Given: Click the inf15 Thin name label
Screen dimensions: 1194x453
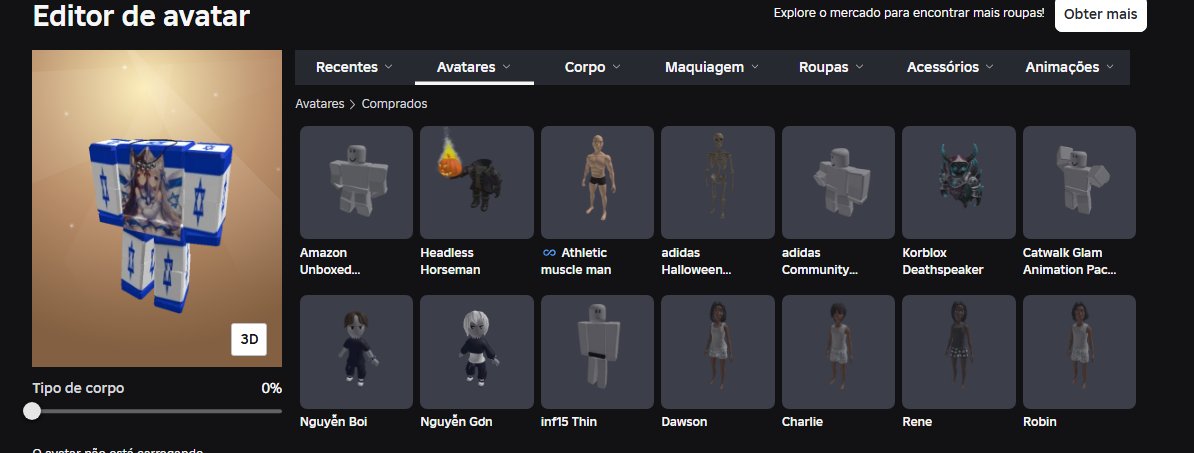Looking at the screenshot, I should coord(568,422).
